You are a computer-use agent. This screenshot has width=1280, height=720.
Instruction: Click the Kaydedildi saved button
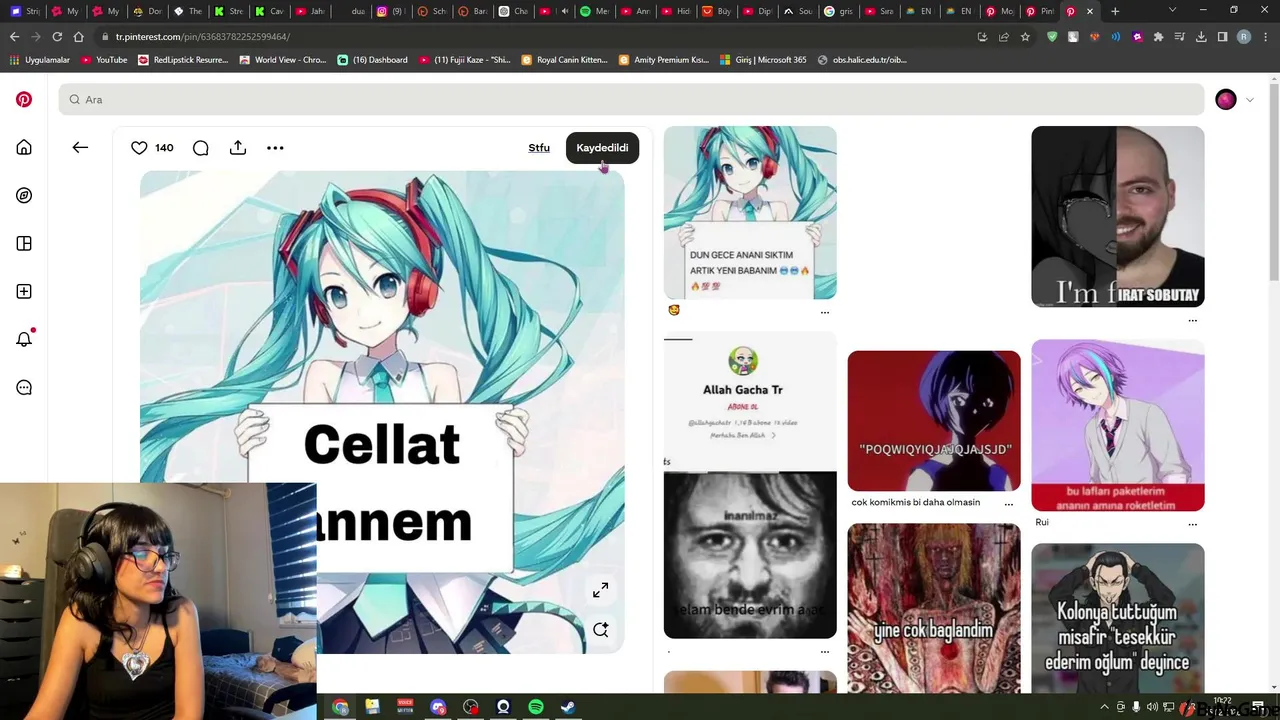[x=602, y=148]
